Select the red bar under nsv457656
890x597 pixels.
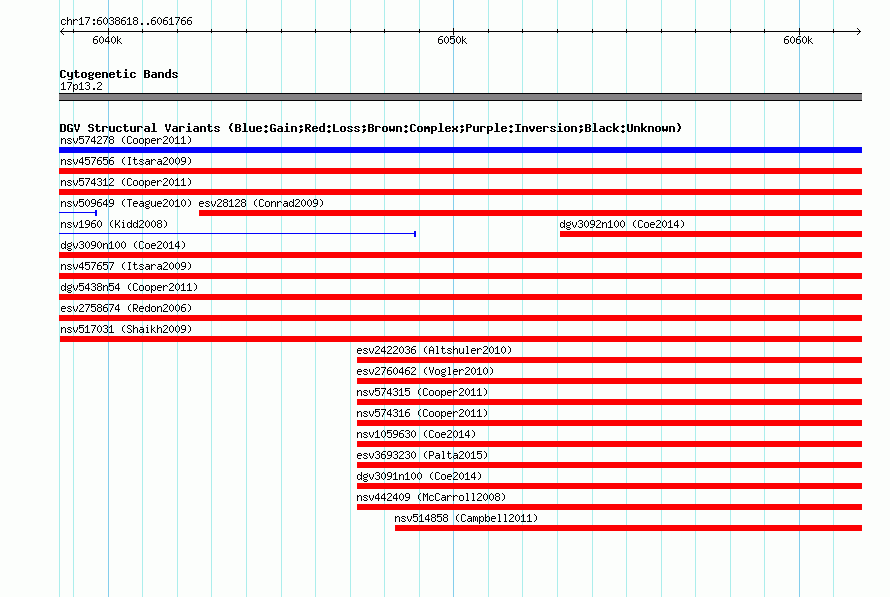[460, 171]
